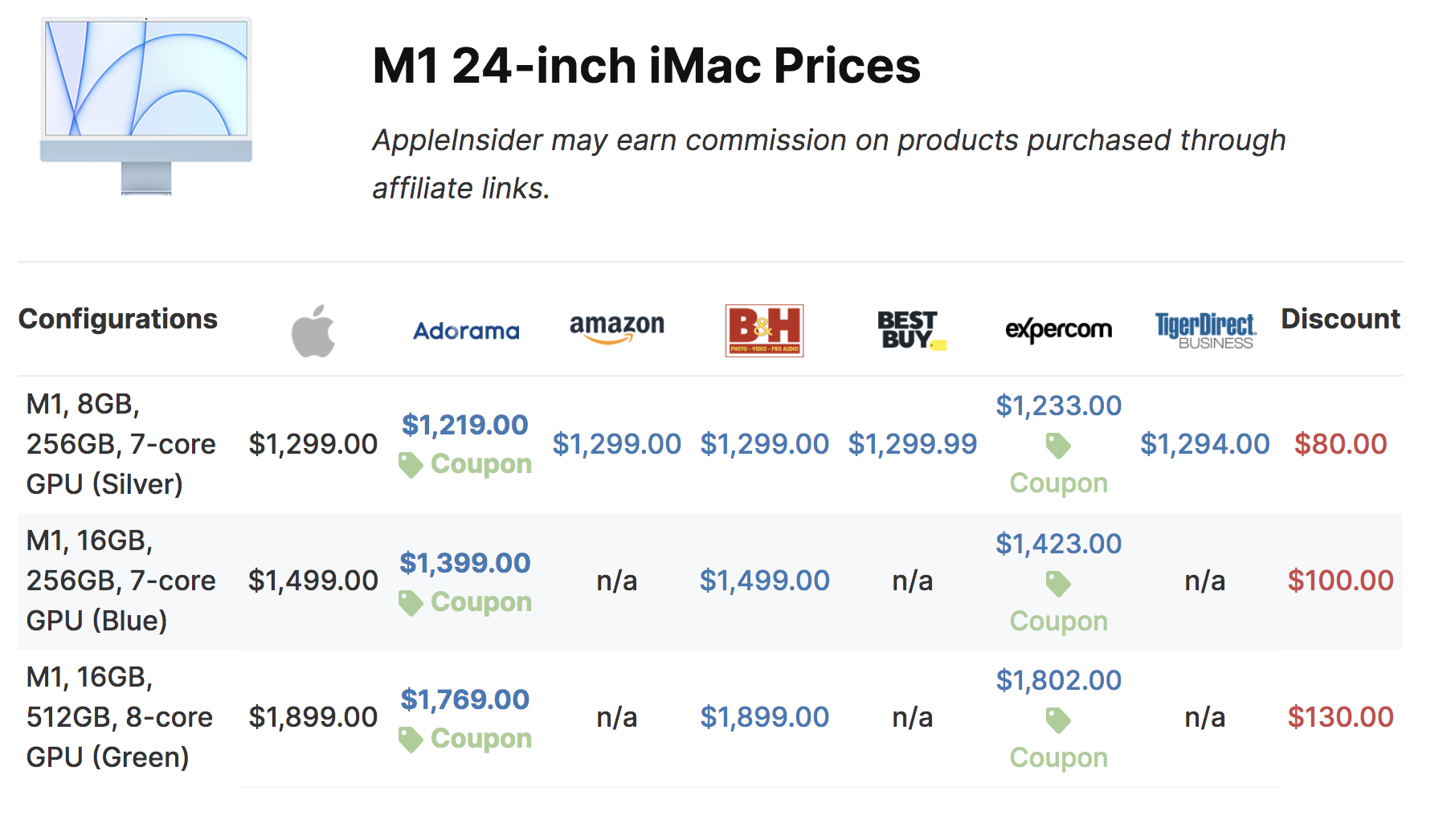1443x840 pixels.
Task: Click the Best Buy logo
Action: [x=911, y=330]
